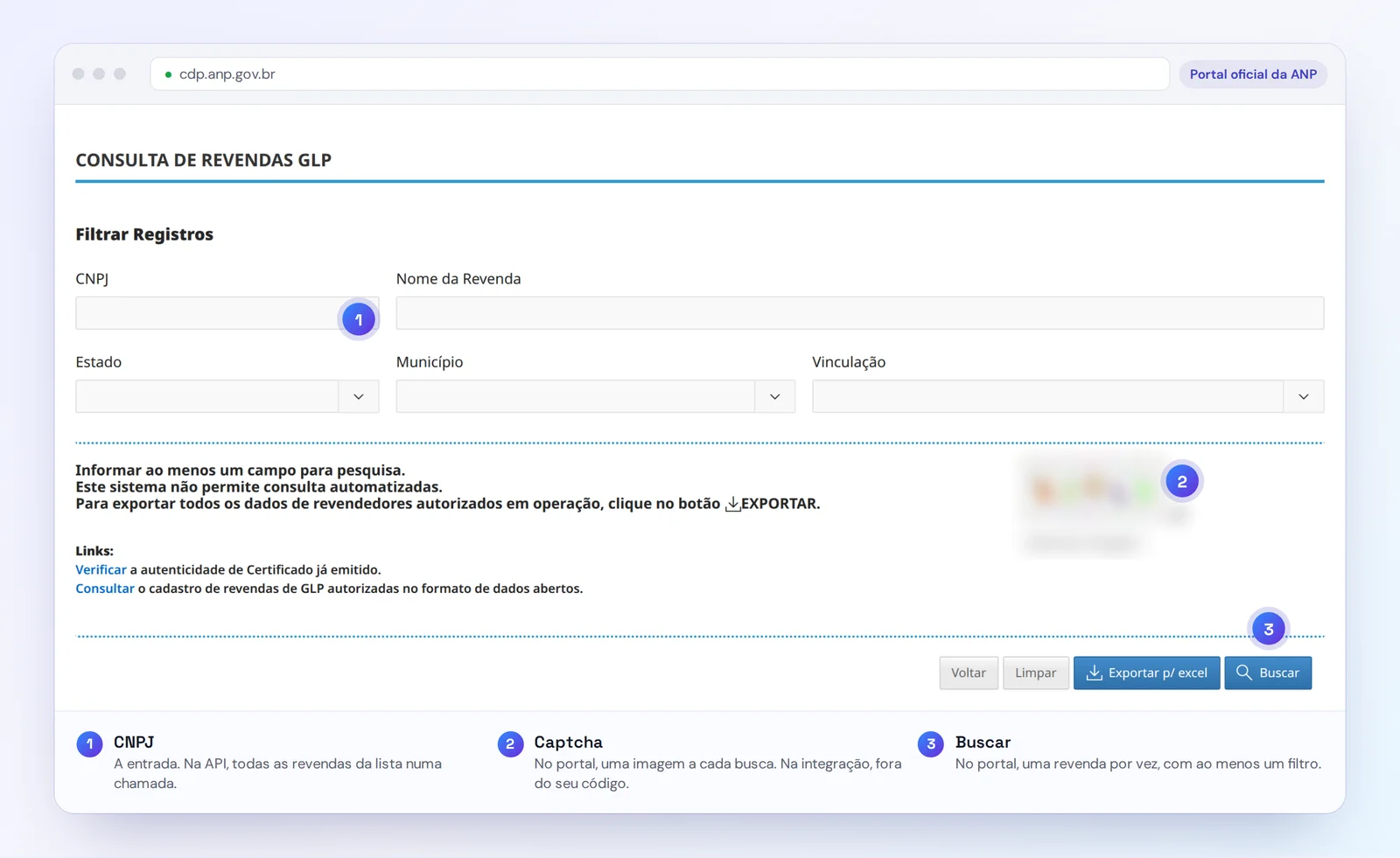Run search with Buscar button
This screenshot has width=1400, height=858.
click(1268, 673)
